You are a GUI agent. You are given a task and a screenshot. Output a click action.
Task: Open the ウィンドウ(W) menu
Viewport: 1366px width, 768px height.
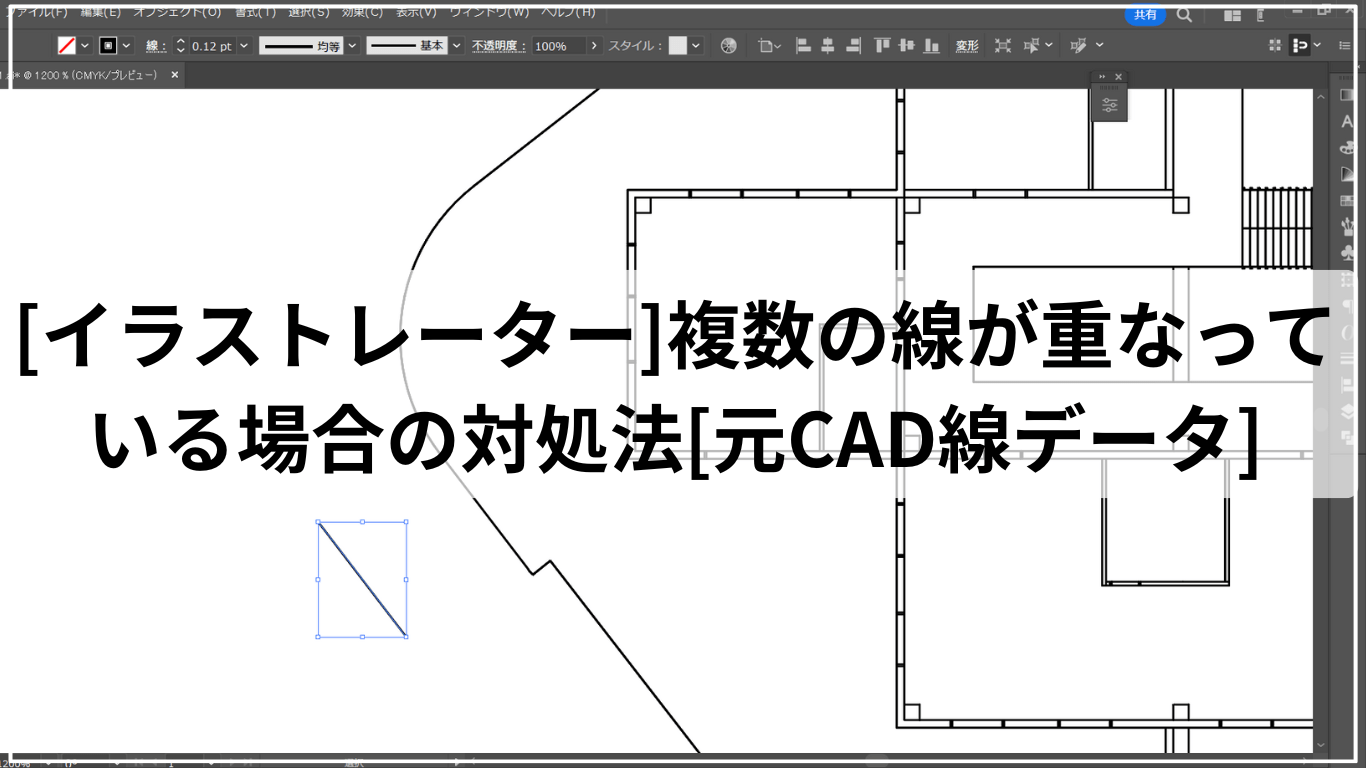[488, 13]
